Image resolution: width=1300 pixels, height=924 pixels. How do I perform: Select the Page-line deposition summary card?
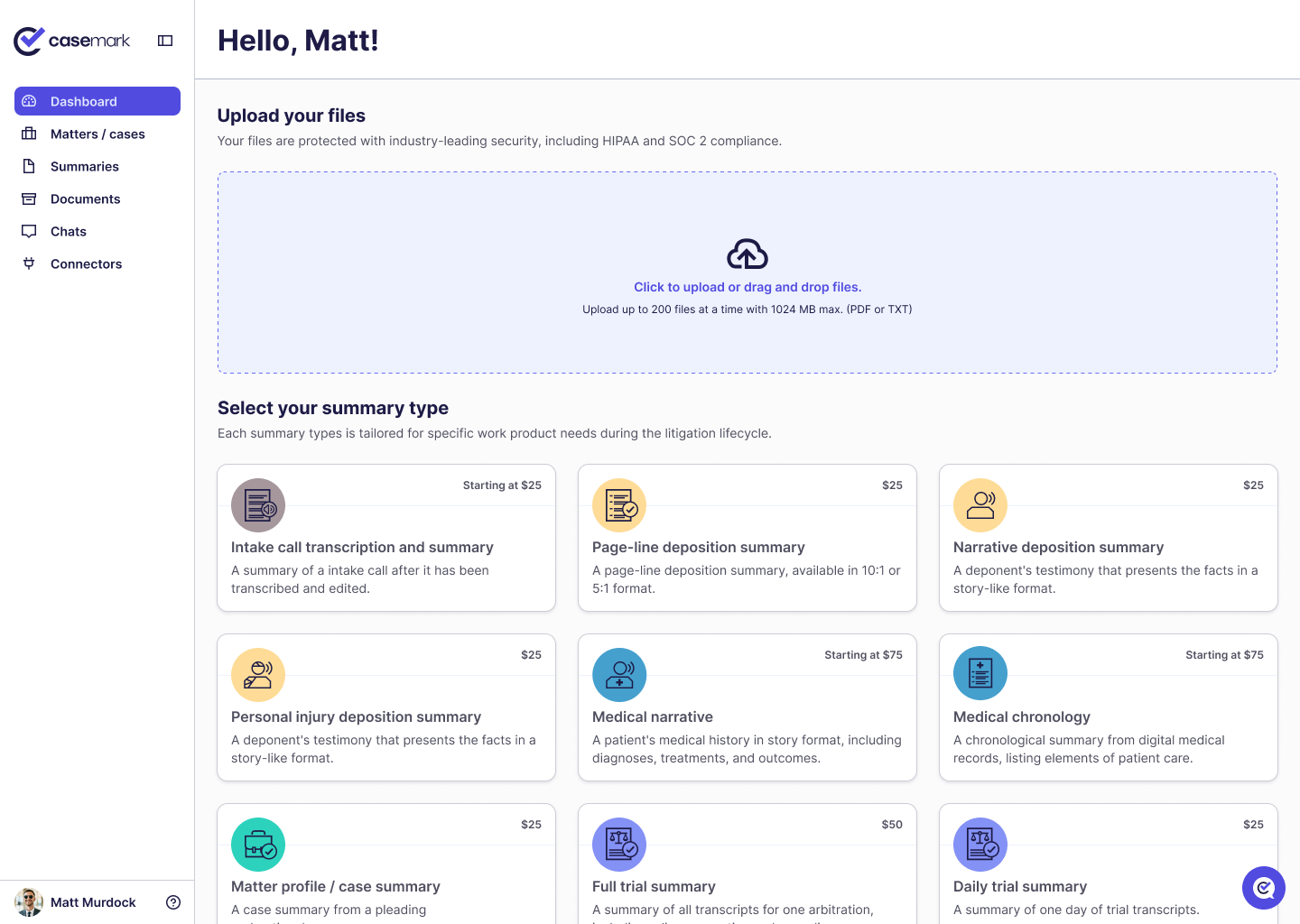pyautogui.click(x=747, y=538)
